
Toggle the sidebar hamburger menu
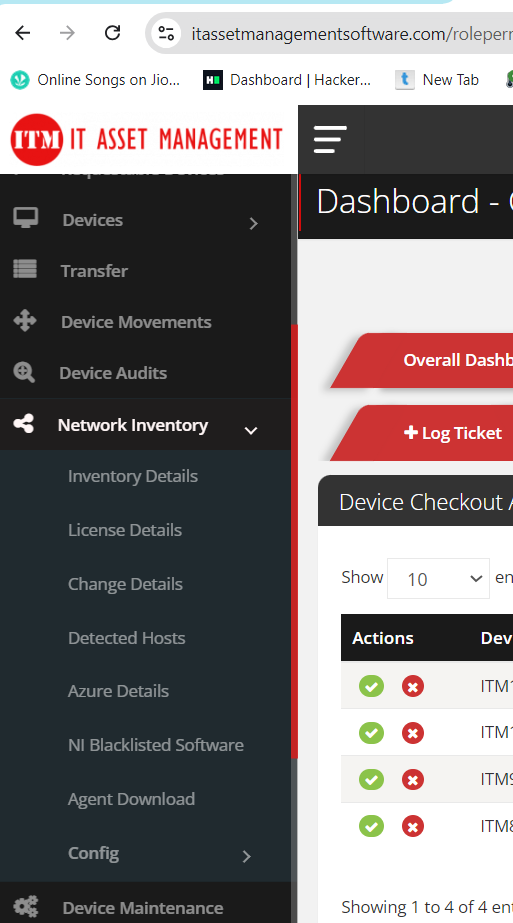(330, 140)
